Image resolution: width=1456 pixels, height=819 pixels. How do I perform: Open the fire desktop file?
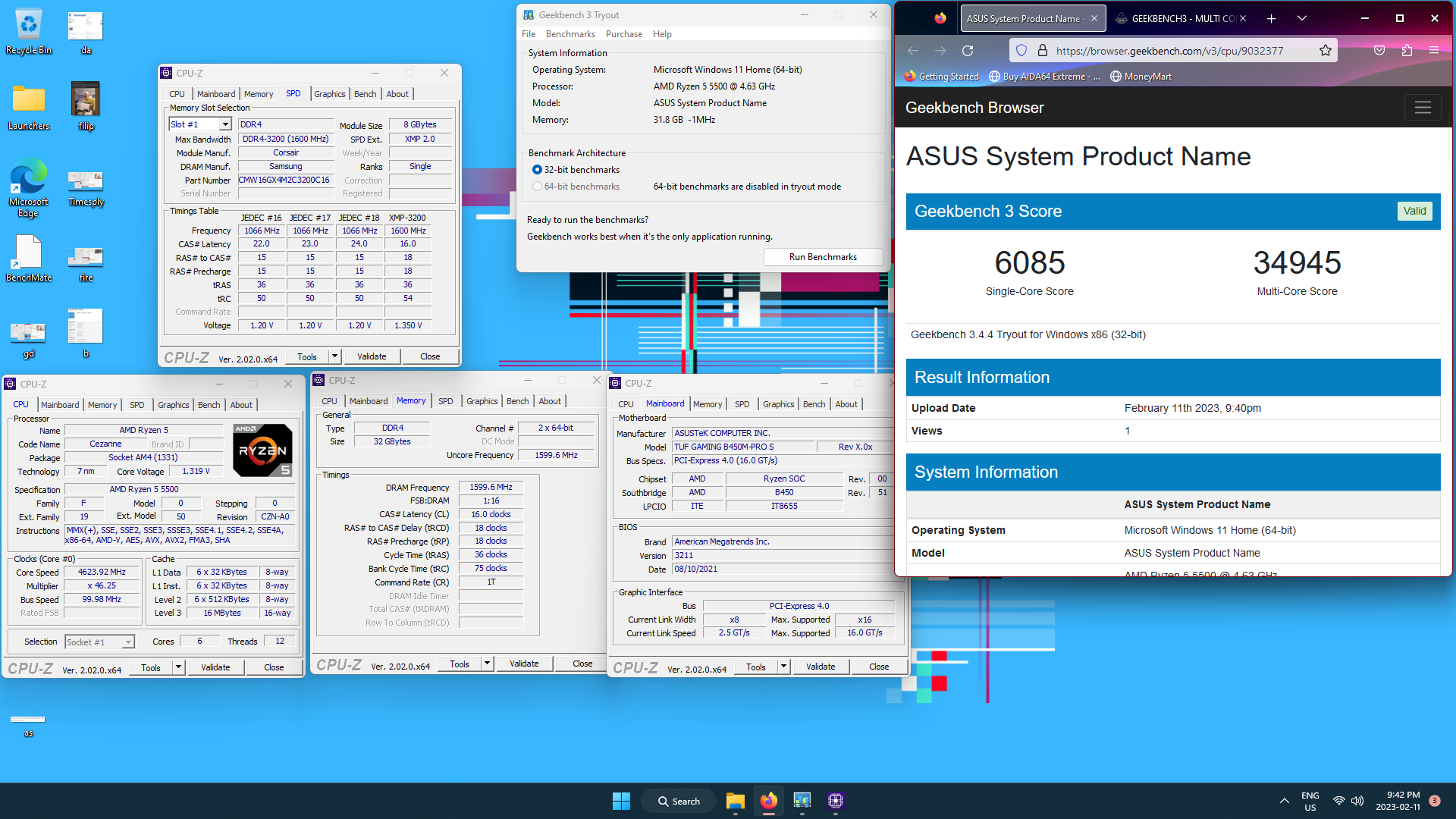(86, 263)
